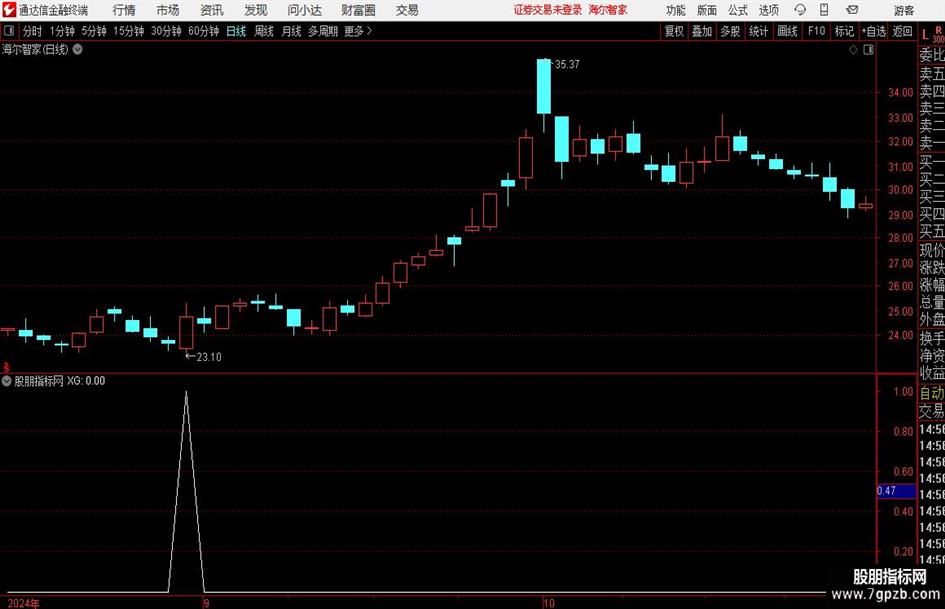Click the 35.37 high price label
Viewport: 945px width, 609px height.
coord(567,65)
